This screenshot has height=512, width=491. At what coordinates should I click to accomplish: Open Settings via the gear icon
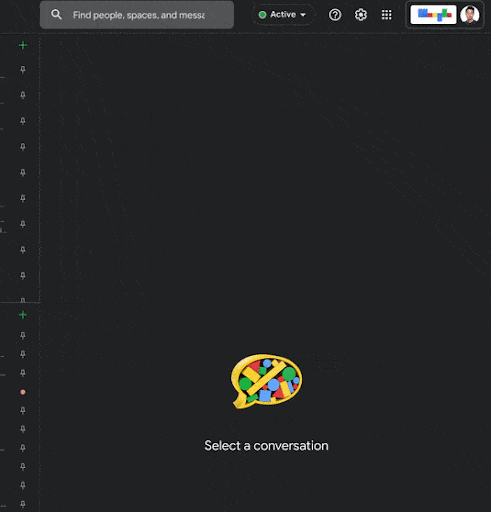[361, 15]
